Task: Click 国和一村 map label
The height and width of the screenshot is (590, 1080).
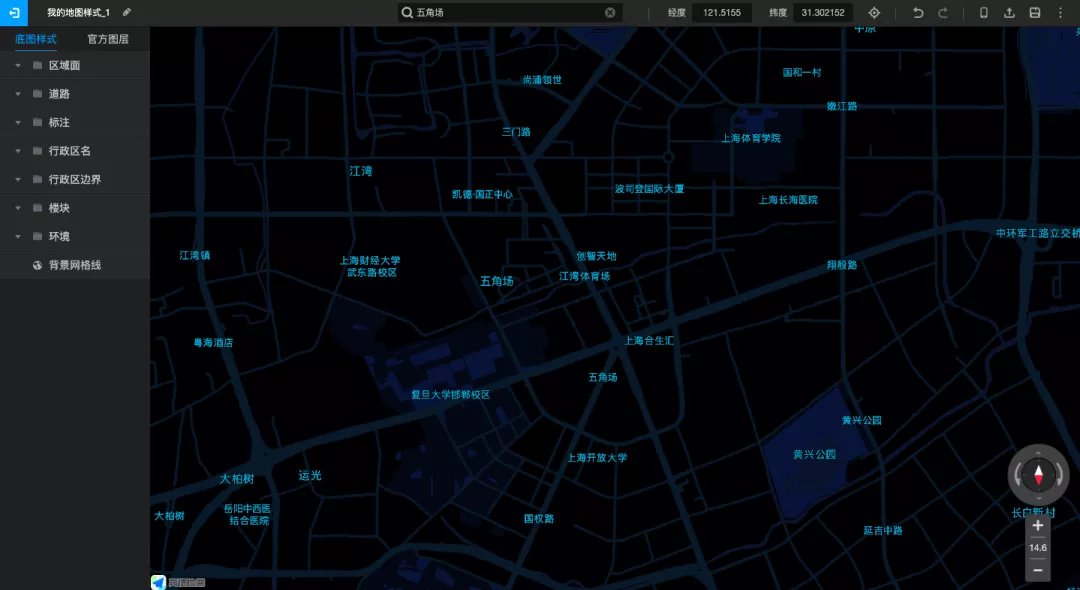Action: 802,72
